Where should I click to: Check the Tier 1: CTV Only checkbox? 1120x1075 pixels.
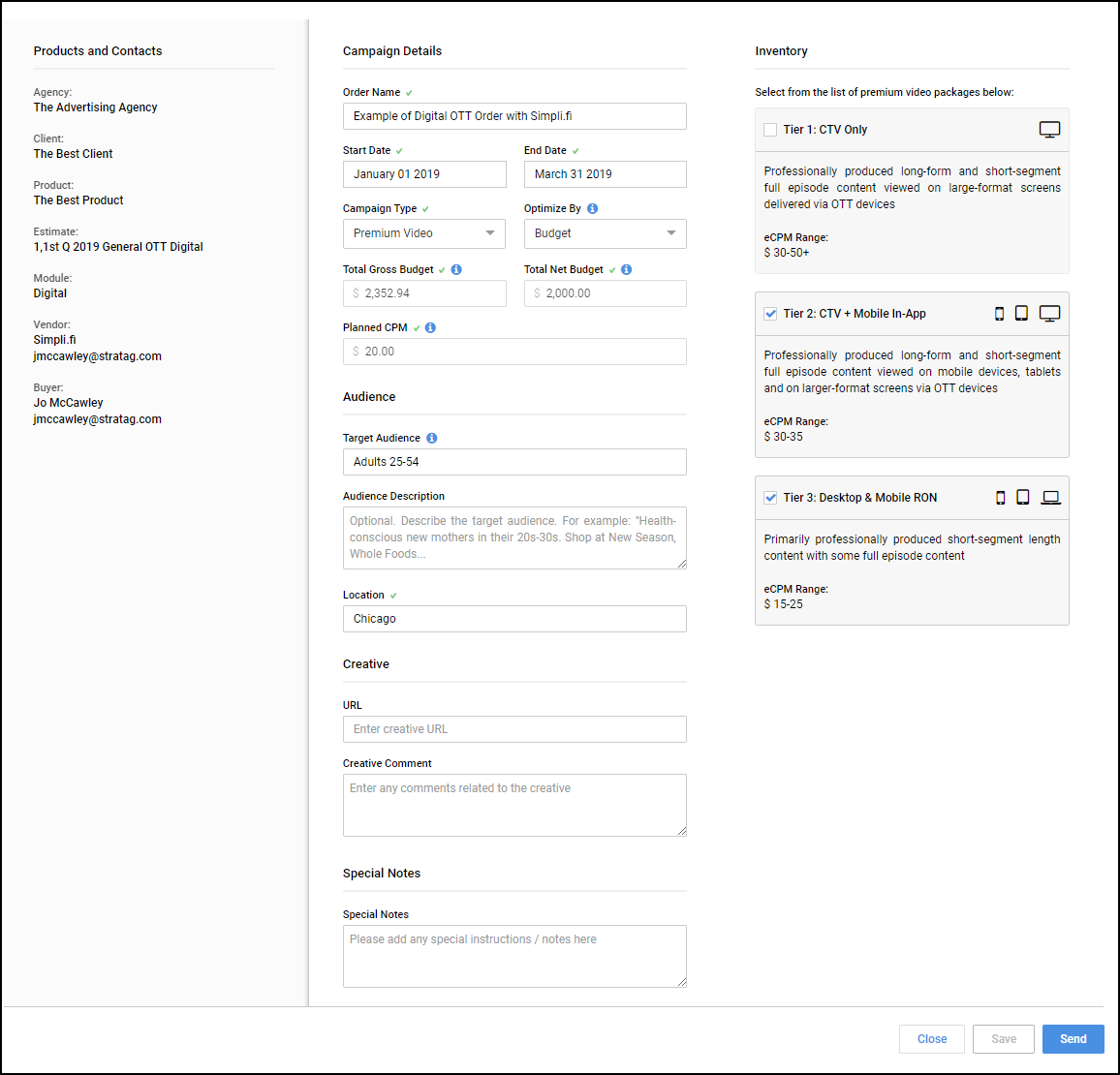[x=770, y=130]
